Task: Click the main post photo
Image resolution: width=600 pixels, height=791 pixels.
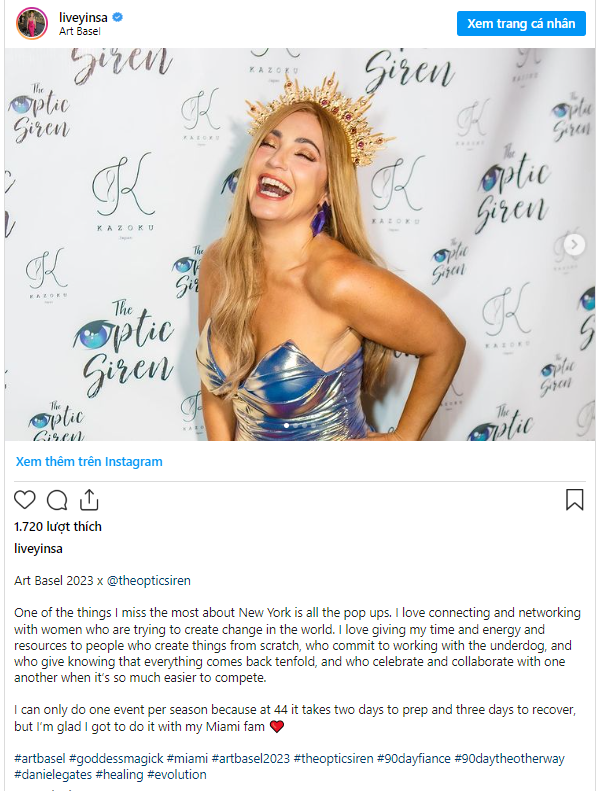Action: (300, 244)
